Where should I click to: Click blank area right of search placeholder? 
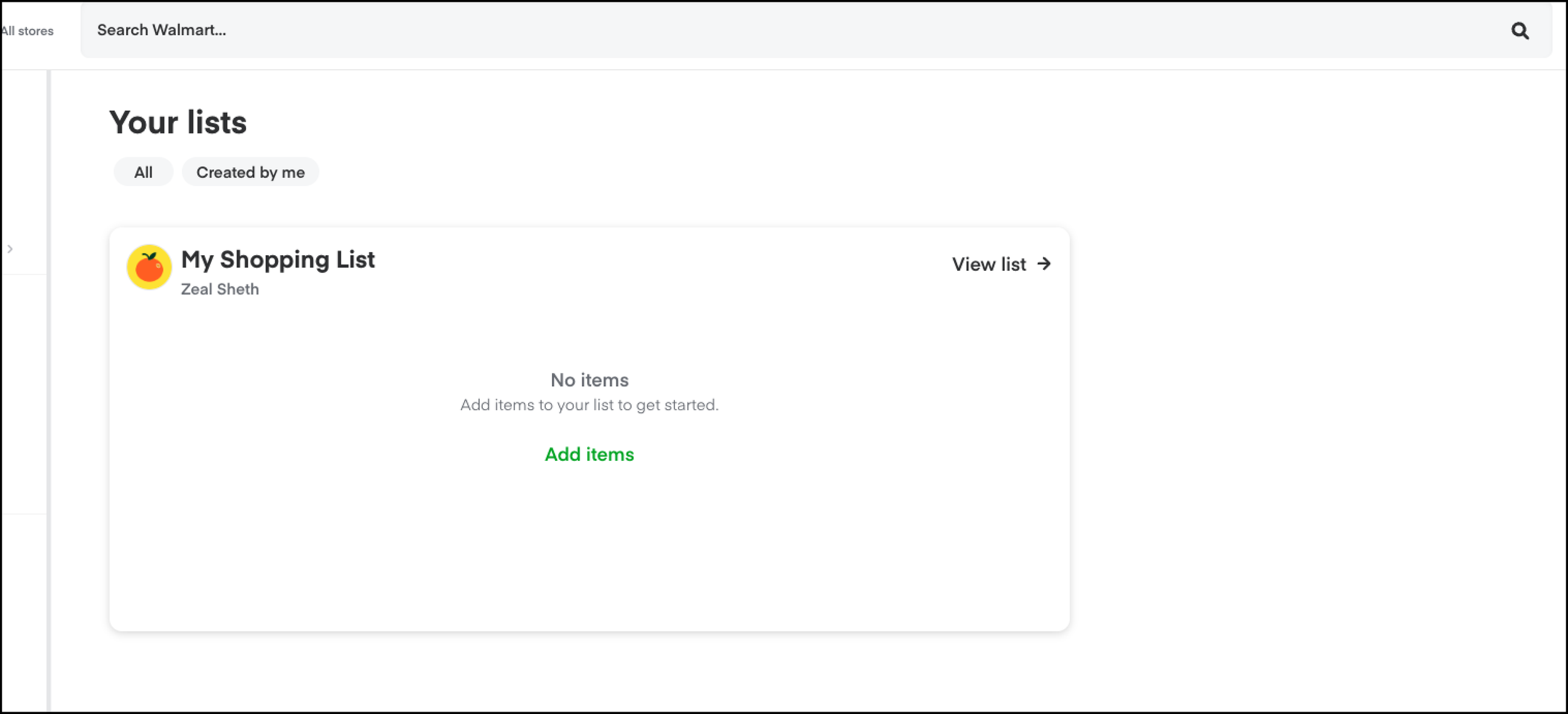pyautogui.click(x=815, y=30)
